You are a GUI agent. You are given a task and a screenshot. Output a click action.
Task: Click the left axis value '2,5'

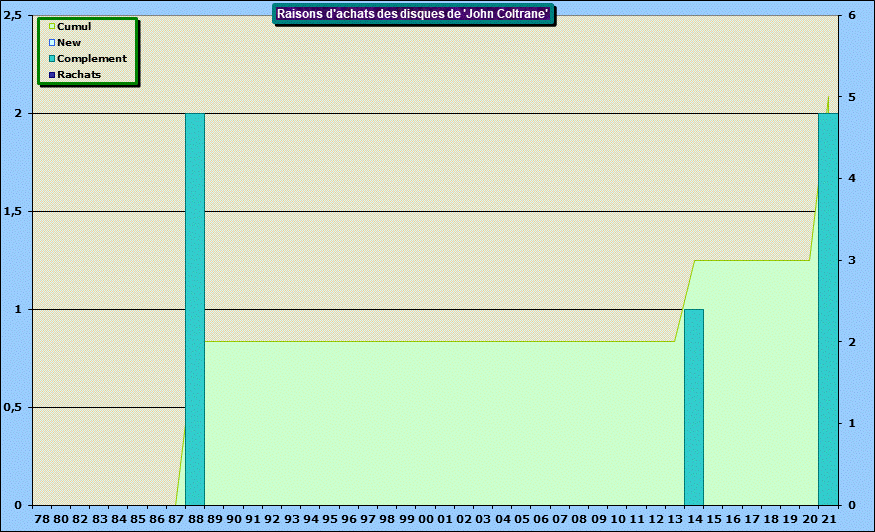[x=13, y=16]
